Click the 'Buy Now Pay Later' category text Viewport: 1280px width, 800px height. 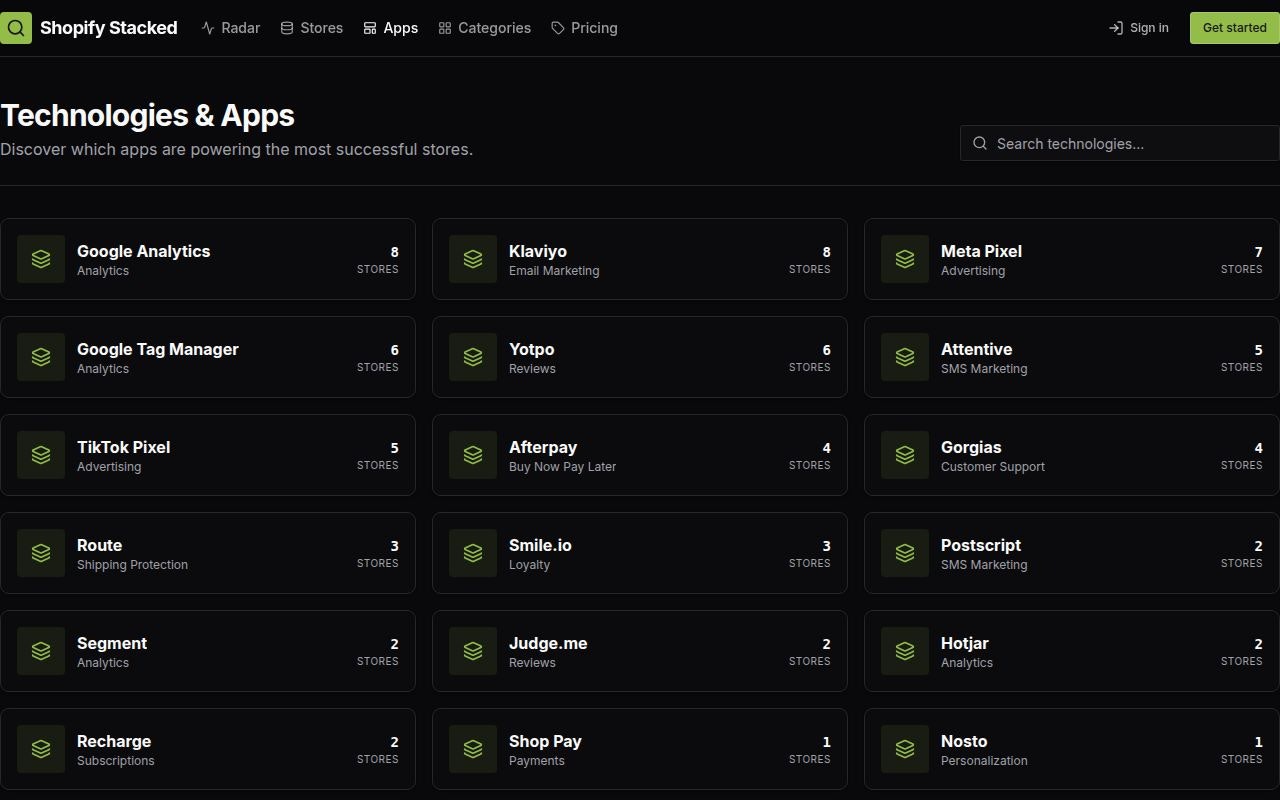coord(562,467)
